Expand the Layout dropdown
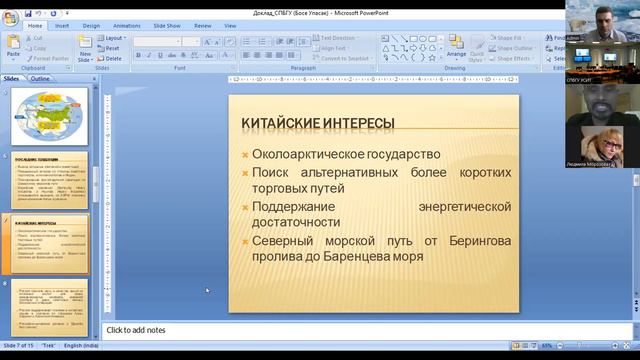Image resolution: width=640 pixels, height=360 pixels. (111, 38)
